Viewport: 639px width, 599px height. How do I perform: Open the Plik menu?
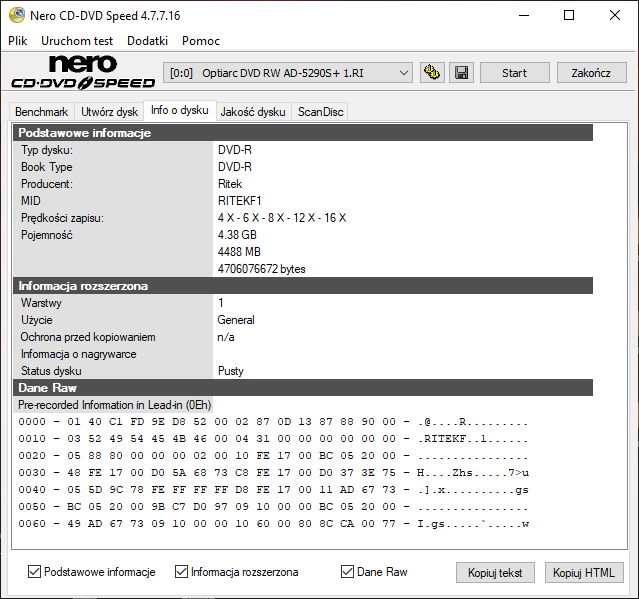[x=18, y=41]
